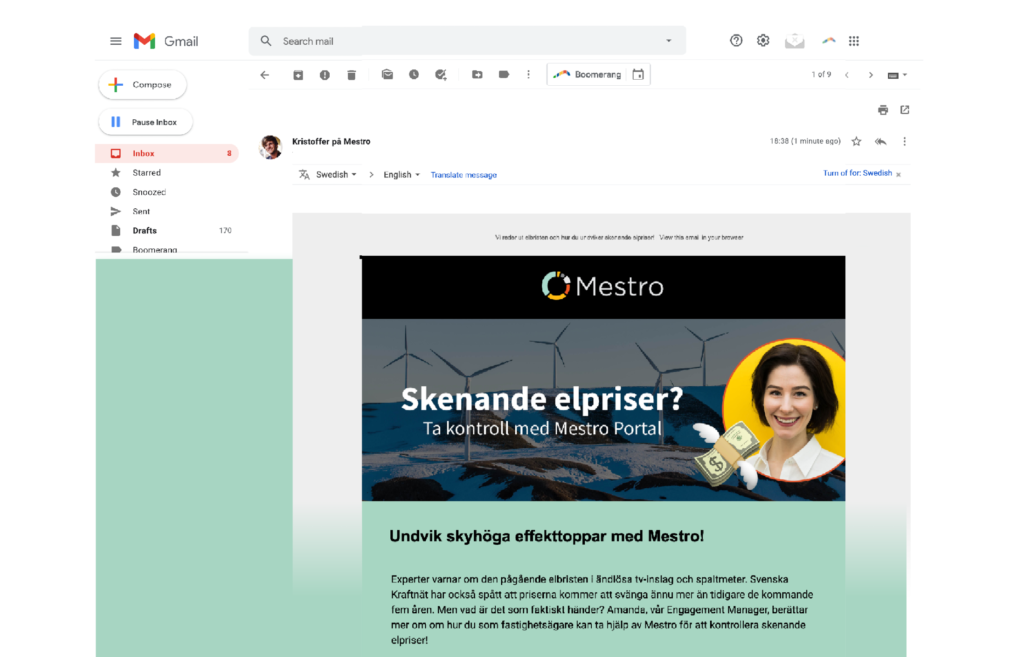This screenshot has height=657, width=1024.
Task: Pause the Inbox with Boomerang
Action: click(145, 121)
